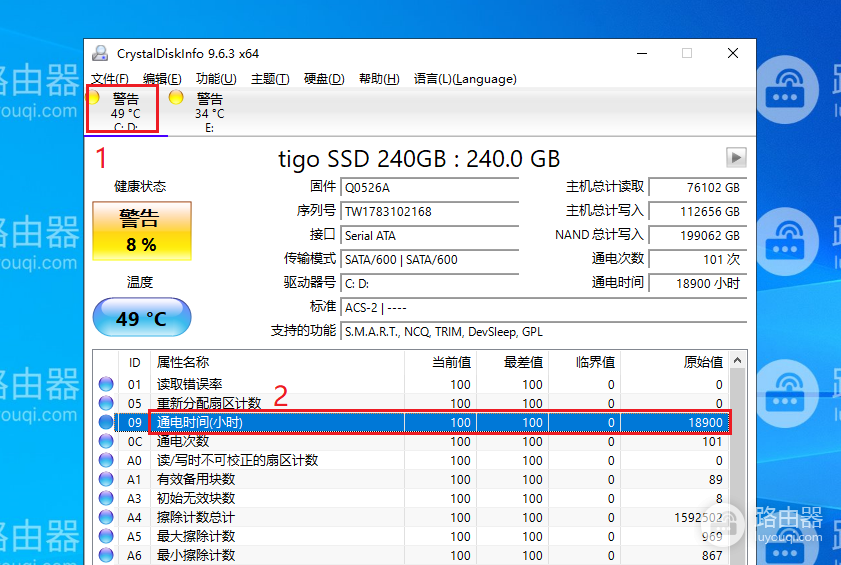Select the 重新分配扇区计数 attribute row
The height and width of the screenshot is (565, 841).
pos(411,403)
